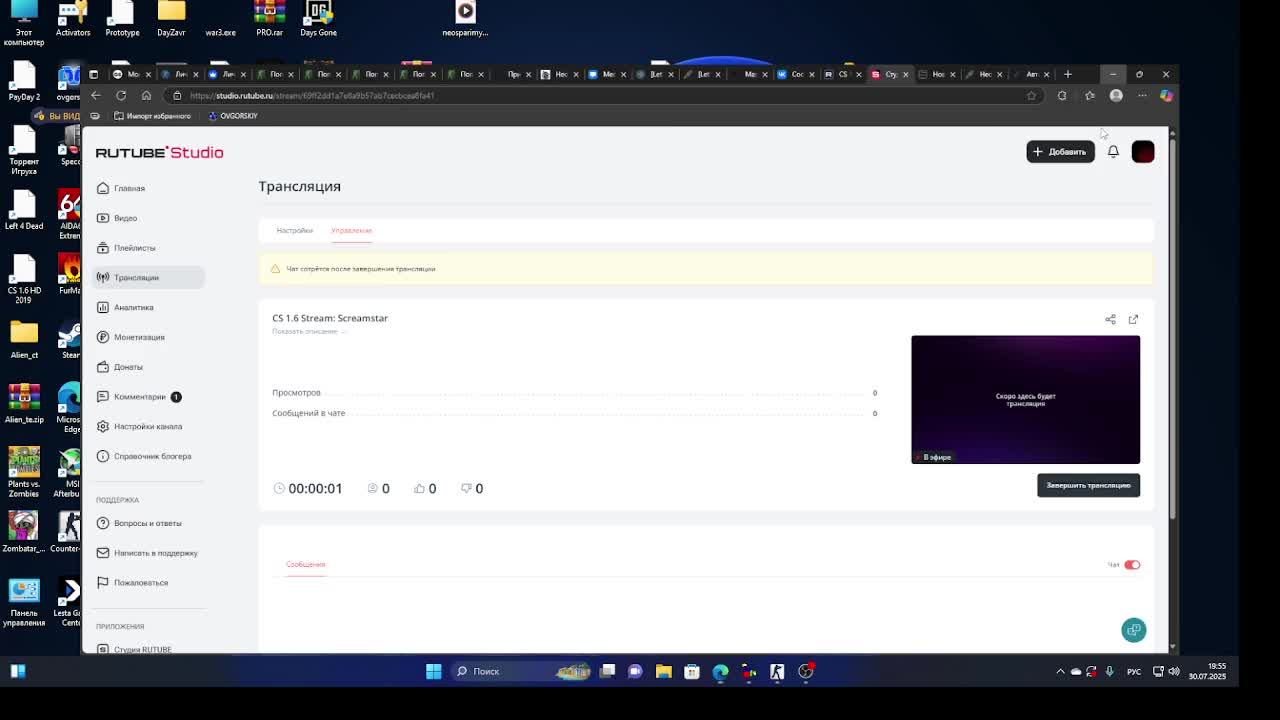Image resolution: width=1280 pixels, height=720 pixels.
Task: Click the Добавить button
Action: pyautogui.click(x=1060, y=151)
